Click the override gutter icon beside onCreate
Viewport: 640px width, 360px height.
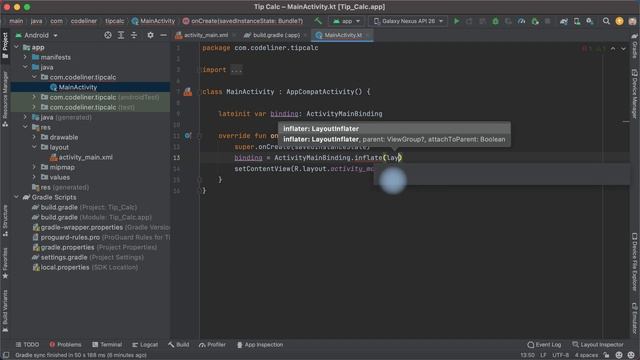187,136
